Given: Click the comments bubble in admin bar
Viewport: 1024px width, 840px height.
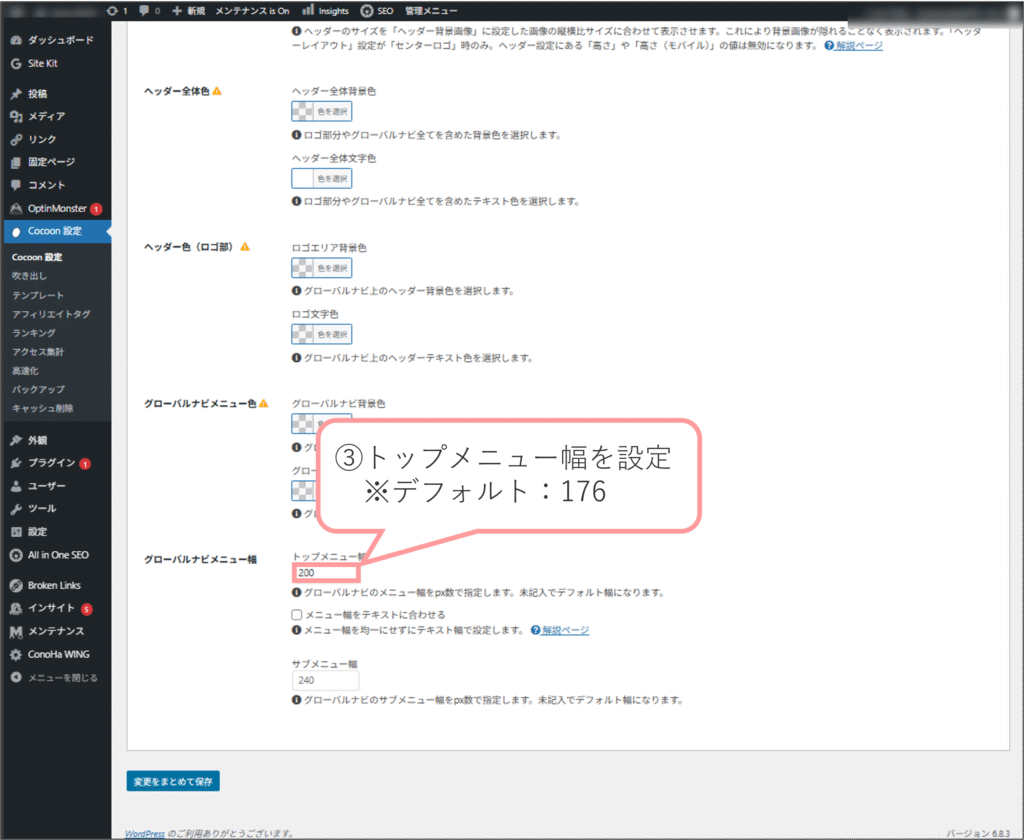Looking at the screenshot, I should pos(146,11).
